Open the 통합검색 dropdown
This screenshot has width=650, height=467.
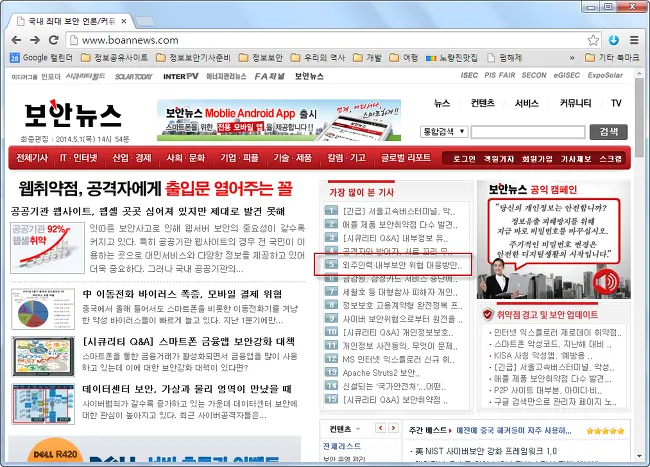pyautogui.click(x=444, y=132)
